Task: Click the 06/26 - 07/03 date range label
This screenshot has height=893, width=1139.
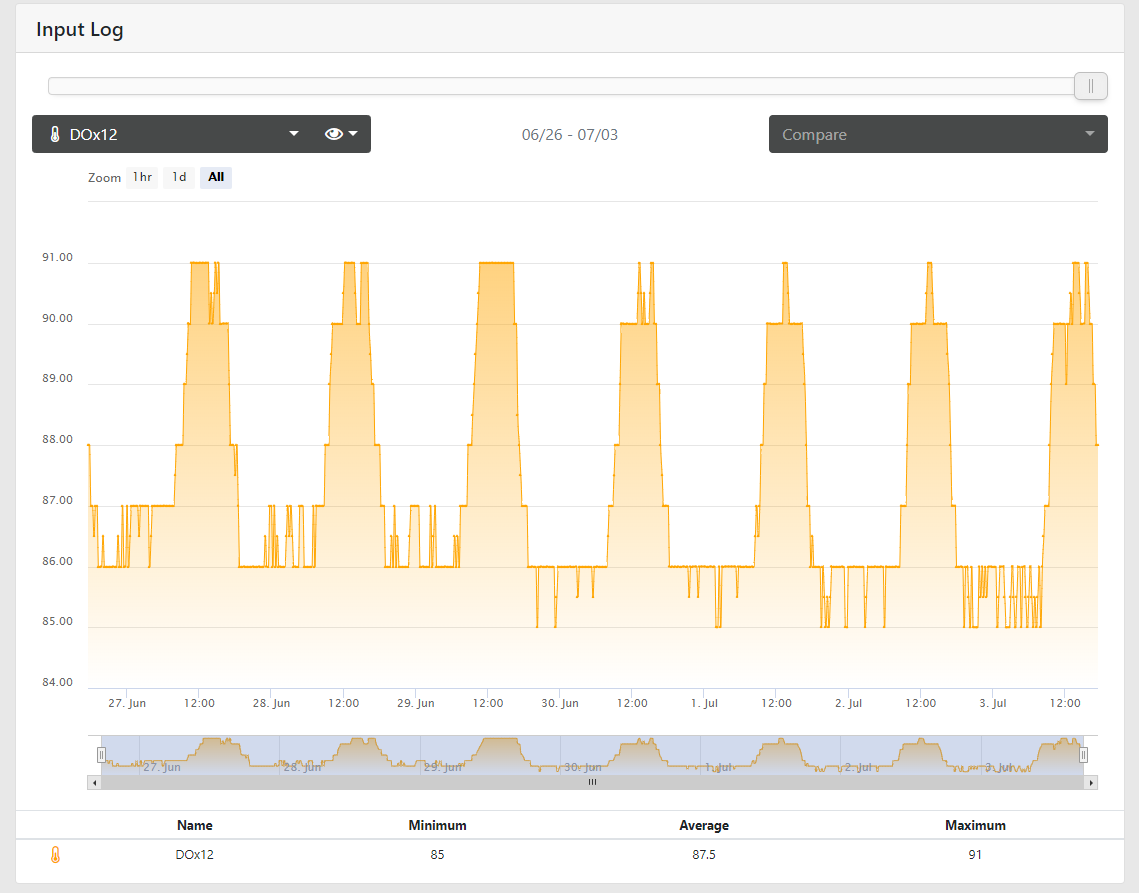Action: (570, 134)
